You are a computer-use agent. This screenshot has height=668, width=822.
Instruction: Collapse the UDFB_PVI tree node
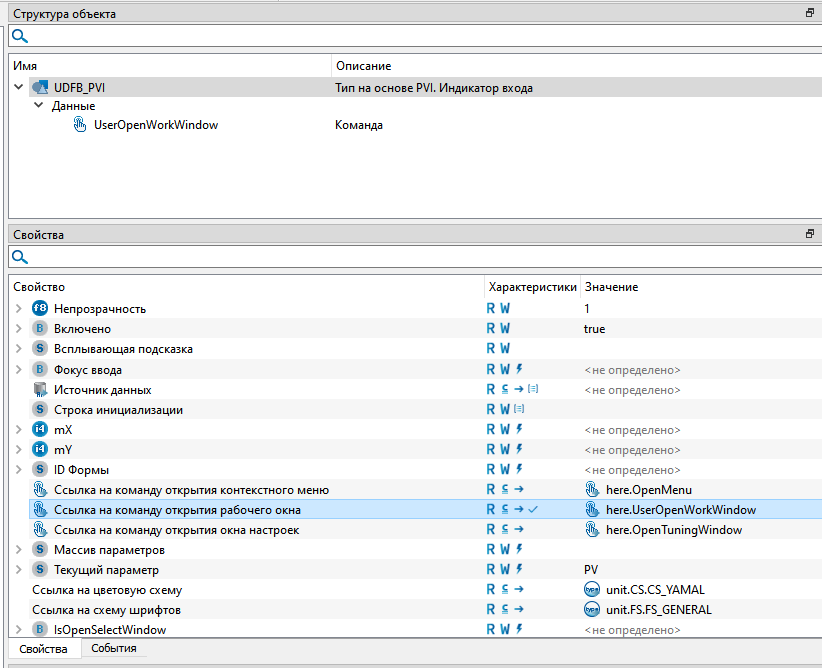(x=18, y=88)
